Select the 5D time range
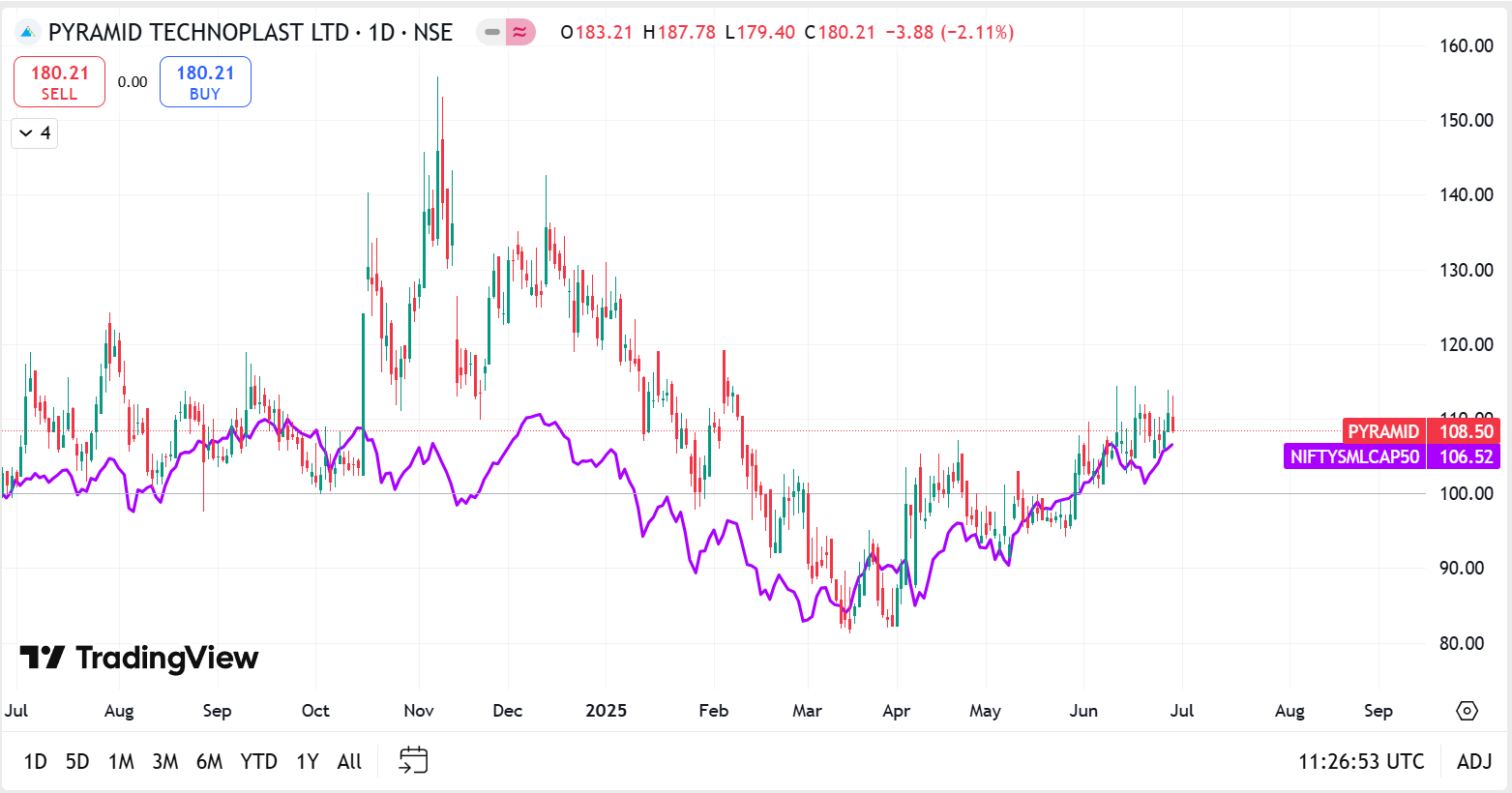The width and height of the screenshot is (1512, 793). 77,761
